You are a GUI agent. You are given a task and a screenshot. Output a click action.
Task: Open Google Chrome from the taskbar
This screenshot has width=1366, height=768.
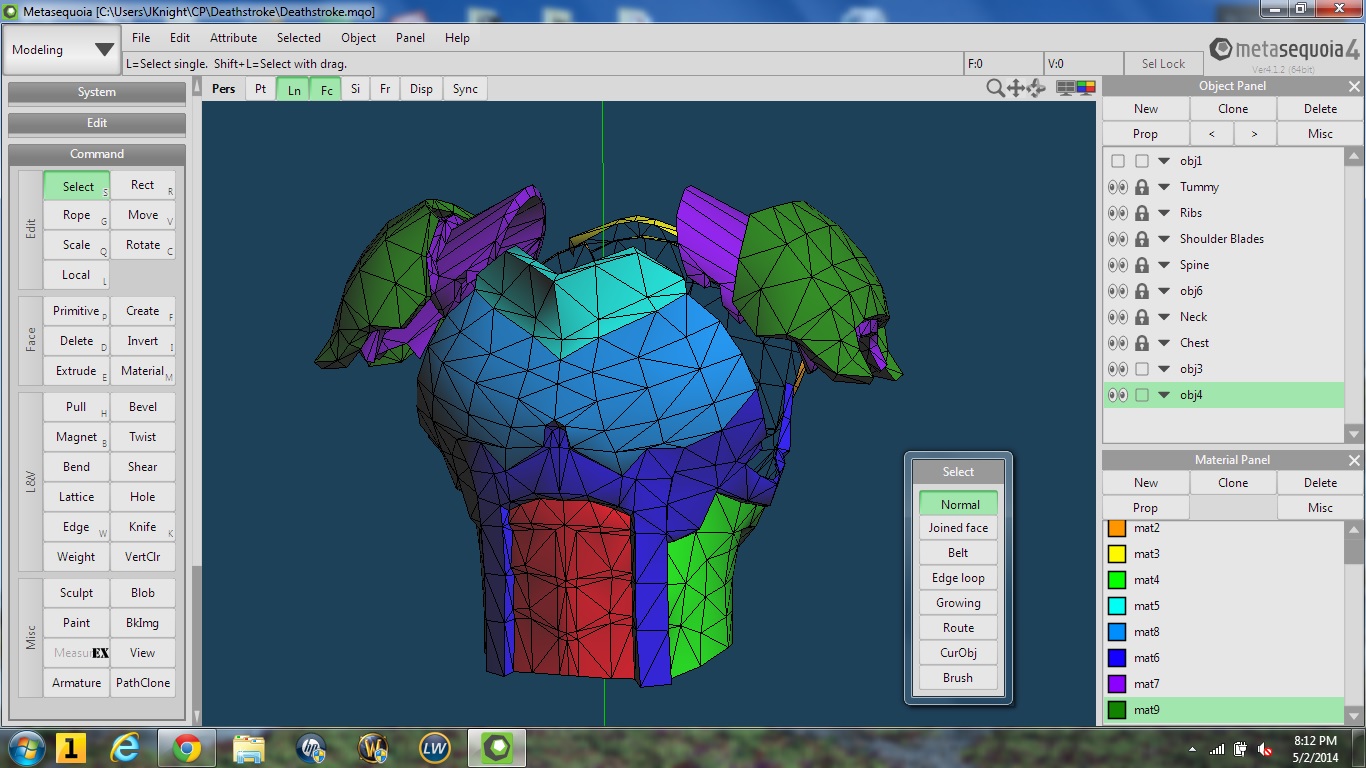click(187, 748)
